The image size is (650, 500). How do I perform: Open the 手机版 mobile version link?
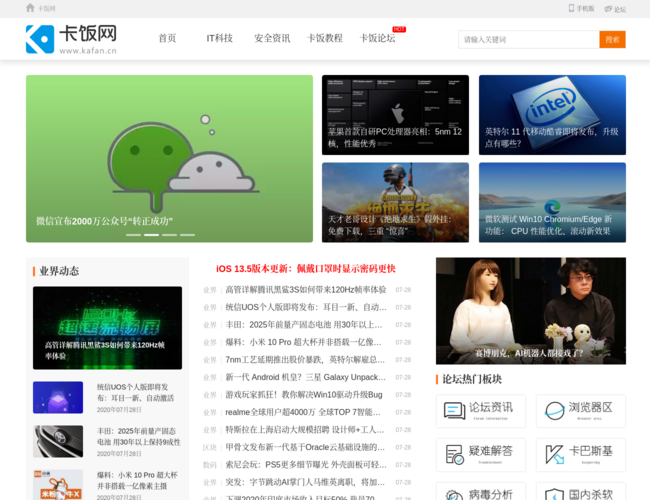click(582, 8)
